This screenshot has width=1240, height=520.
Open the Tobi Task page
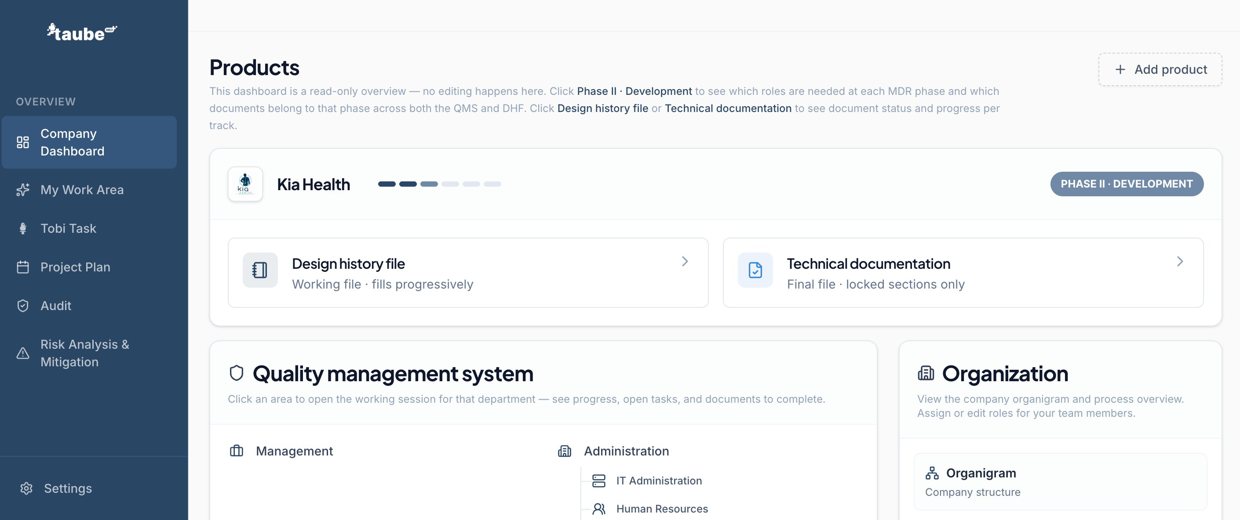coord(89,228)
